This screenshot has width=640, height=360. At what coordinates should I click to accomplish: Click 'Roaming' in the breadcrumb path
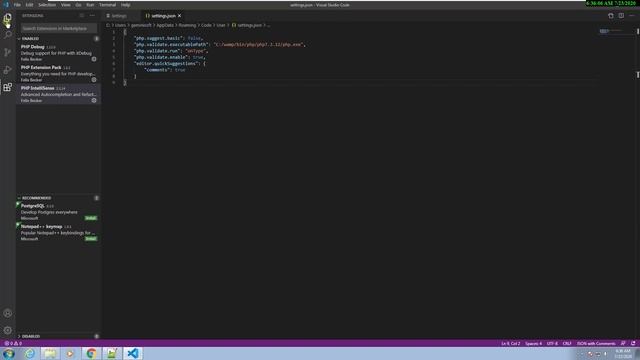(x=187, y=25)
